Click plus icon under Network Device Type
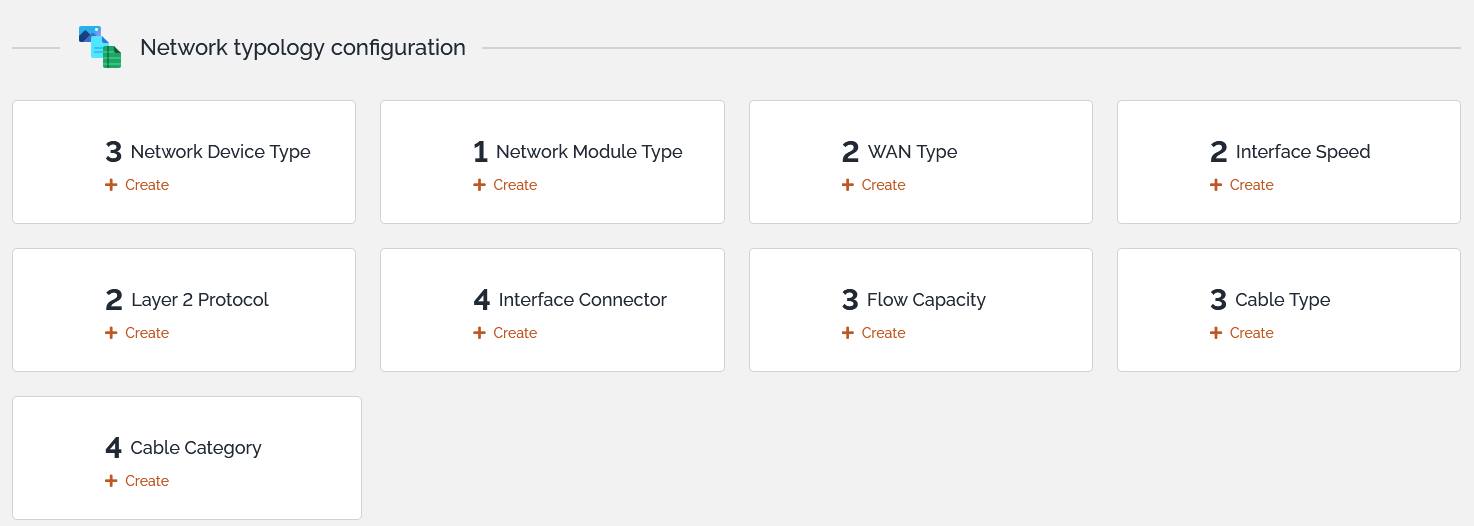The height and width of the screenshot is (526, 1474). coord(111,185)
